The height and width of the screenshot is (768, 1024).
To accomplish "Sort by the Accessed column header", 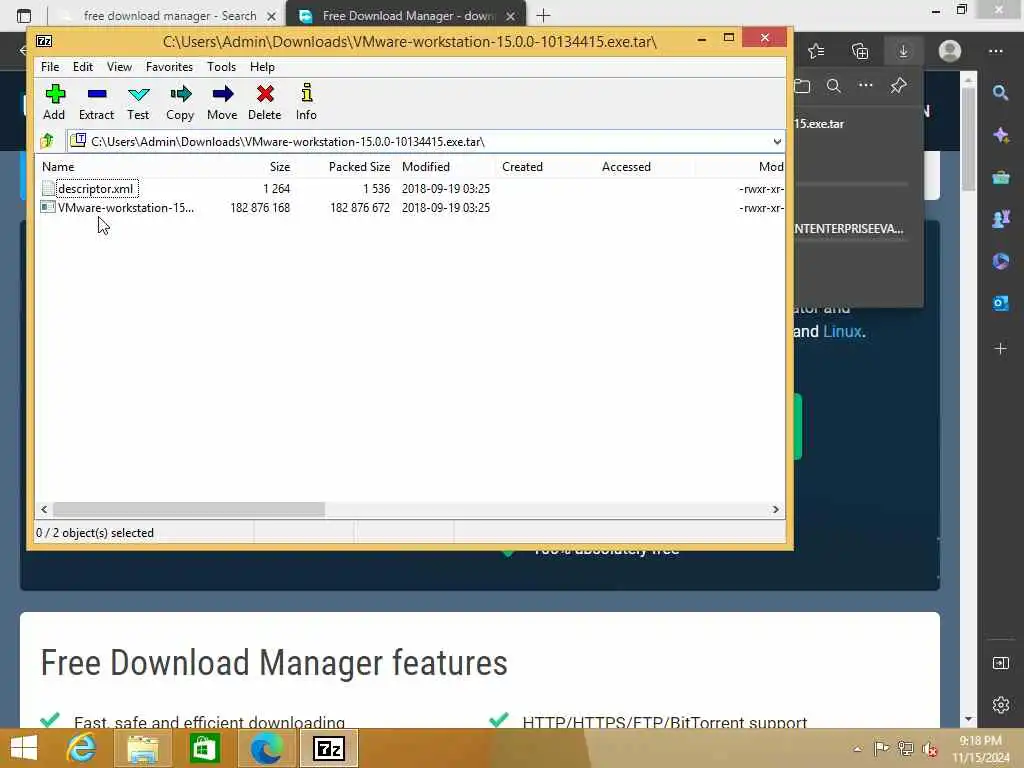I will 626,167.
